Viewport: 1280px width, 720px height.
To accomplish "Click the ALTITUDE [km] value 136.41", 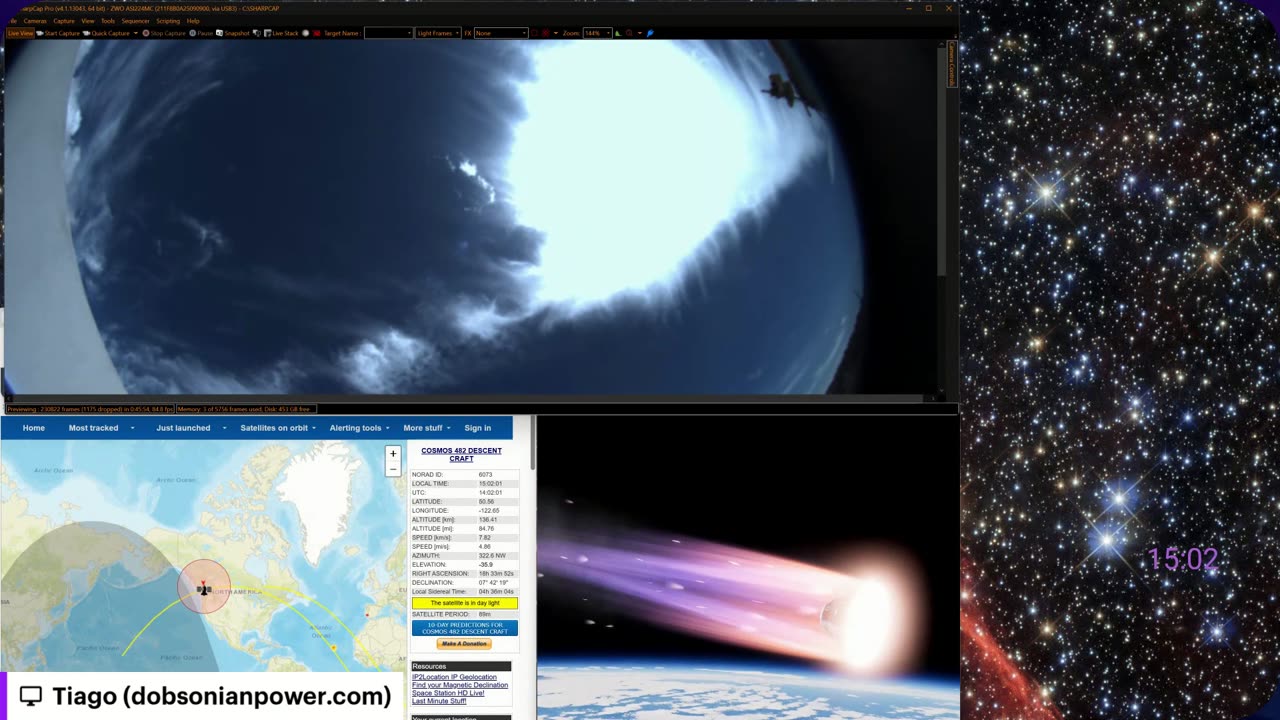I will tap(488, 520).
